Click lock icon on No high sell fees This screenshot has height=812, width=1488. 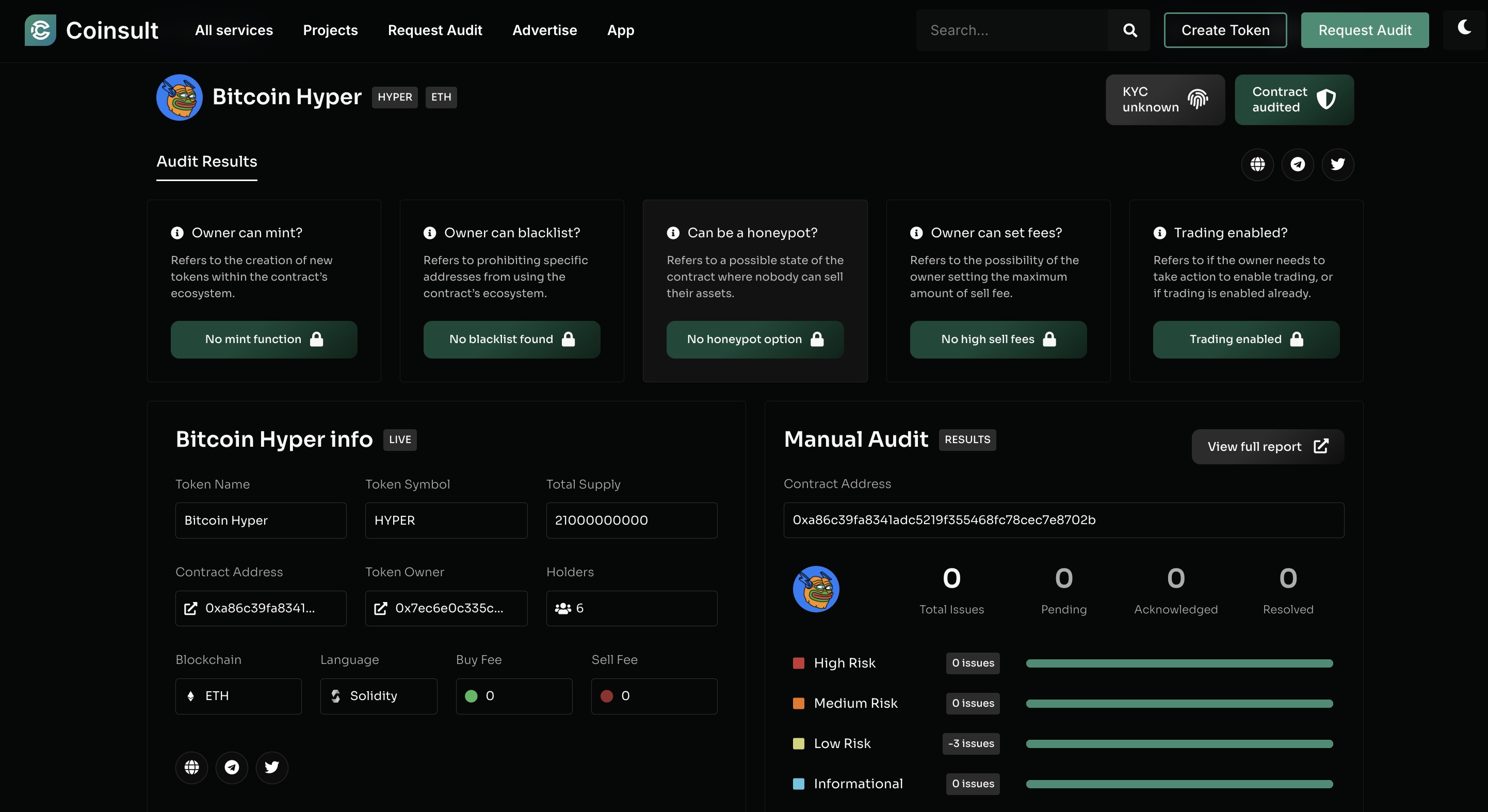[1049, 339]
